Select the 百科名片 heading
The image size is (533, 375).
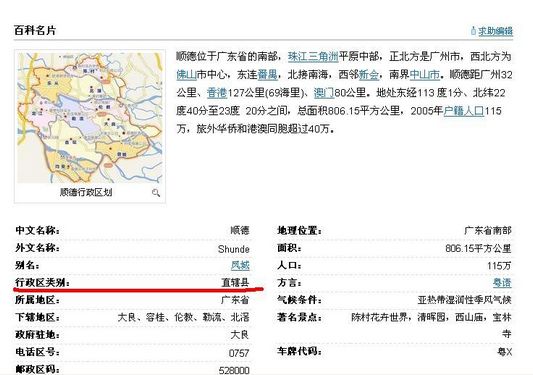pos(35,31)
